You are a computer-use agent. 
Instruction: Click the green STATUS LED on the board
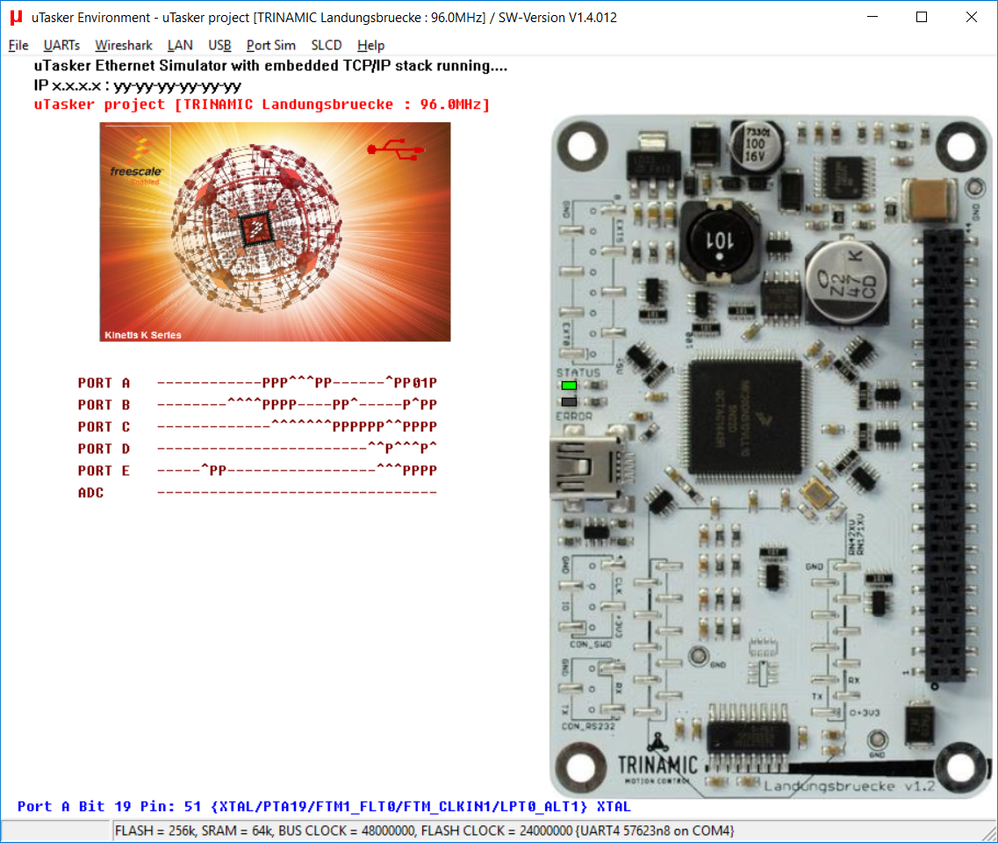569,385
